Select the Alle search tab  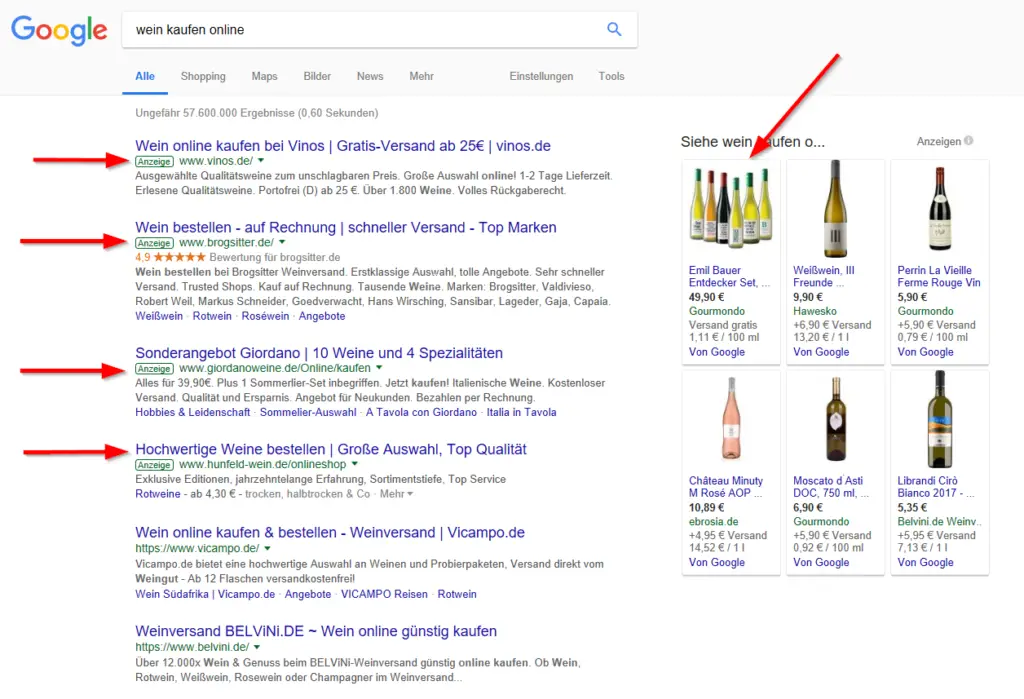click(145, 76)
